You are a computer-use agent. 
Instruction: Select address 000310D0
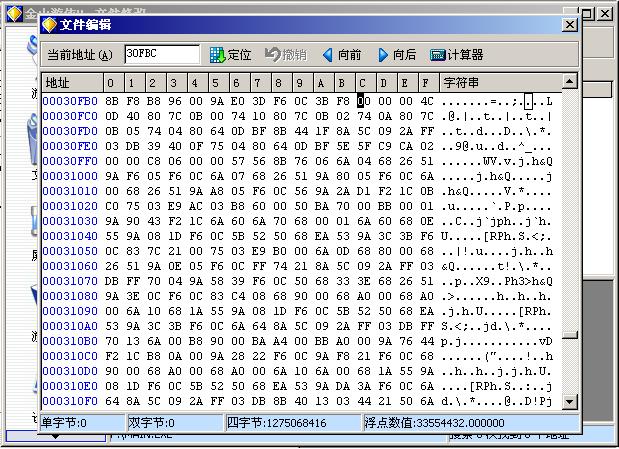(70, 371)
